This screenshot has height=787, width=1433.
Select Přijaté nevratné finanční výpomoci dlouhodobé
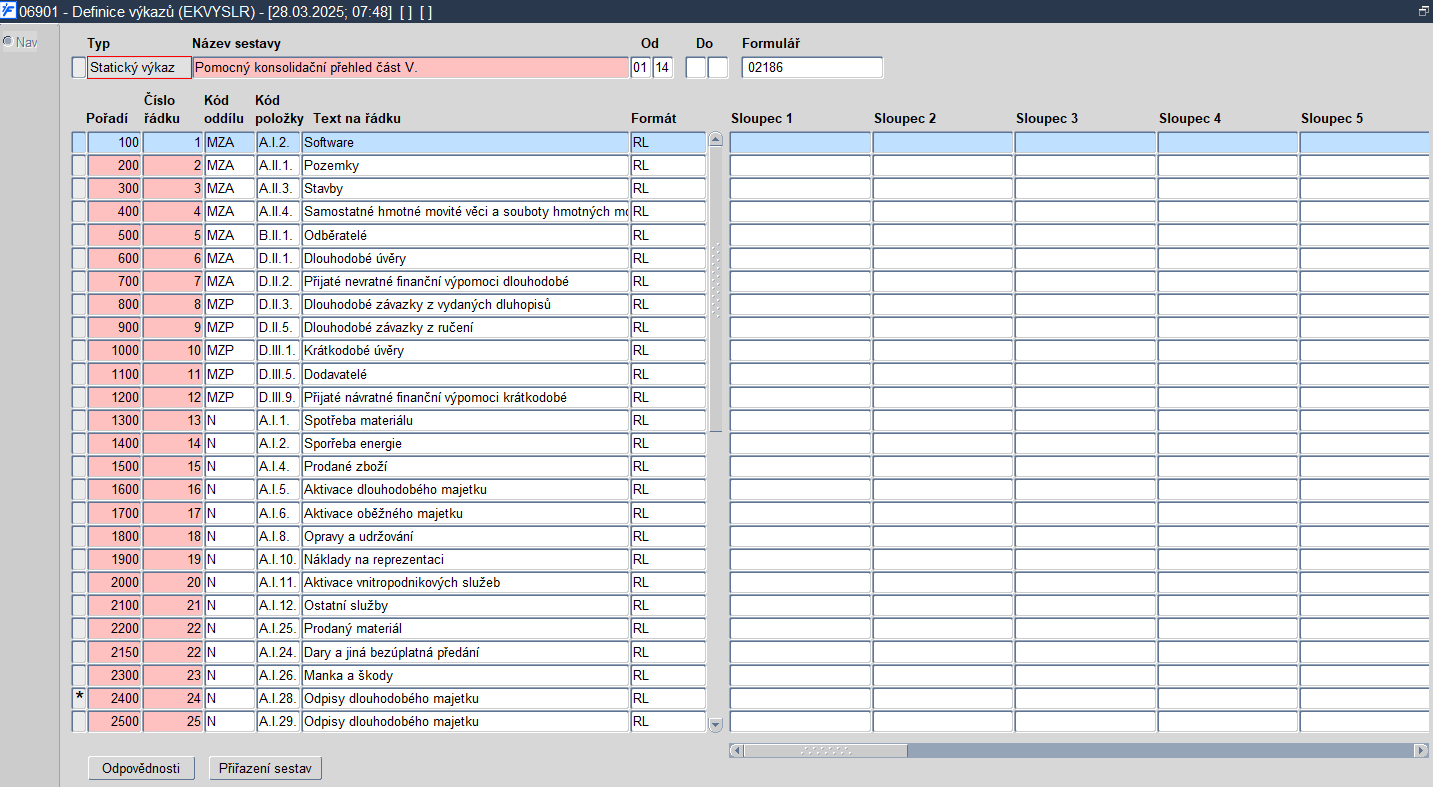pos(466,281)
